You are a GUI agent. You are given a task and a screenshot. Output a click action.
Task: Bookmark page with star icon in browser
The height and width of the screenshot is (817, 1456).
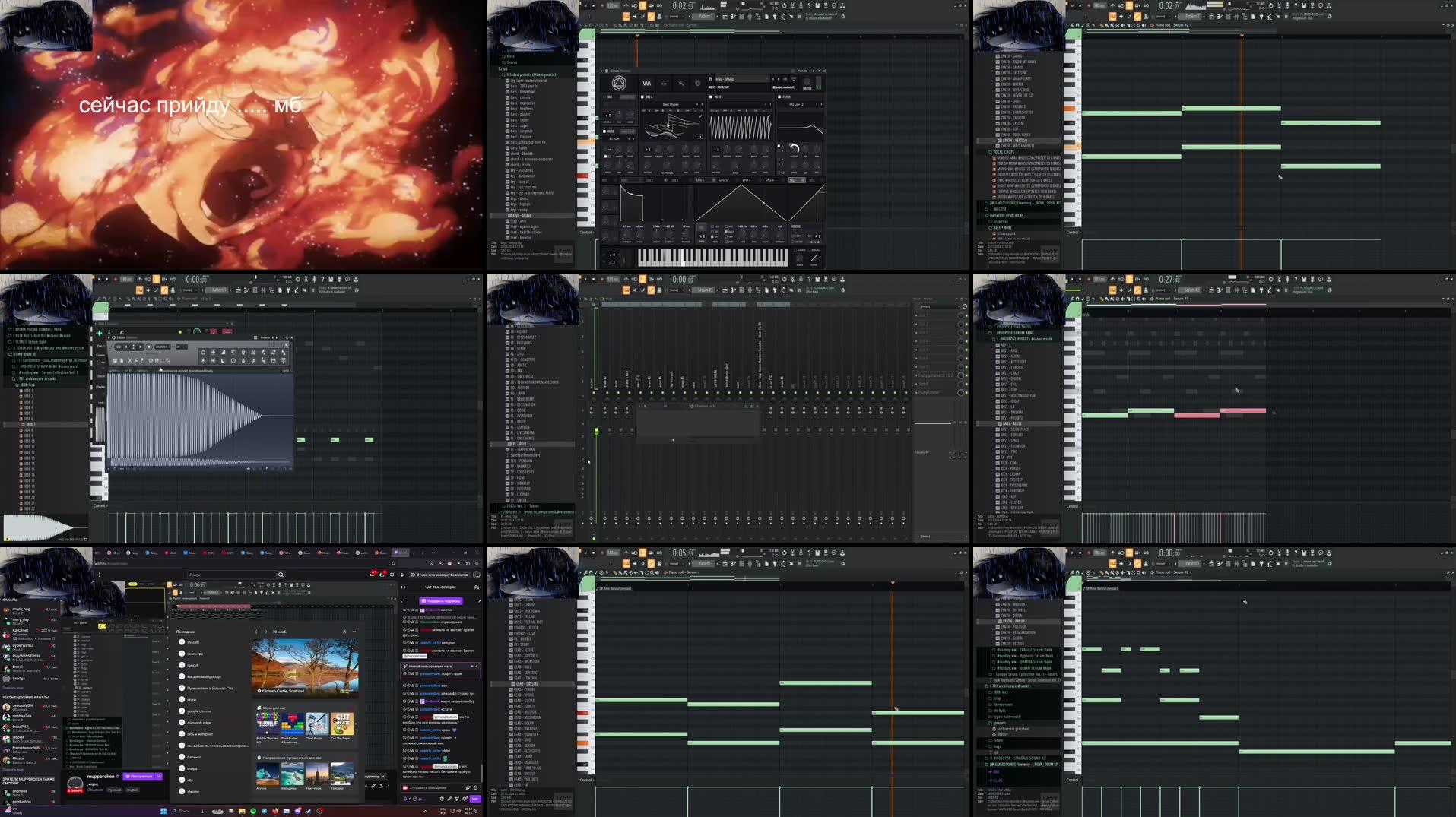pyautogui.click(x=392, y=563)
